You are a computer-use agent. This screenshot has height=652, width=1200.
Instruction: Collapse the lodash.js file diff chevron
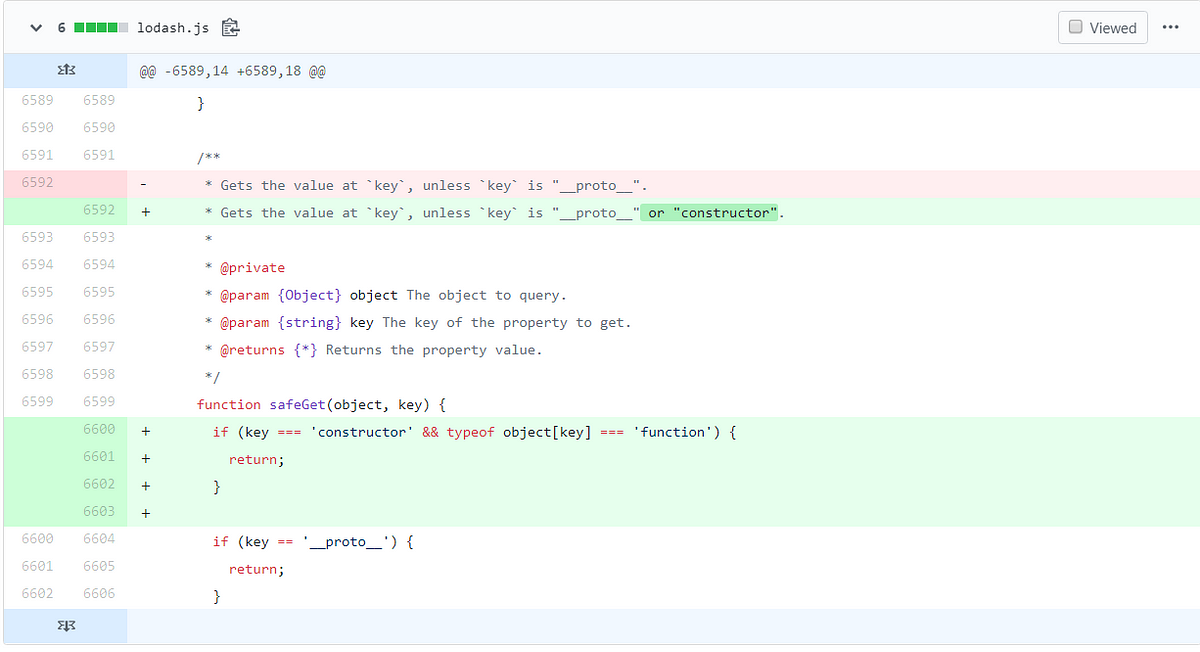tap(36, 28)
